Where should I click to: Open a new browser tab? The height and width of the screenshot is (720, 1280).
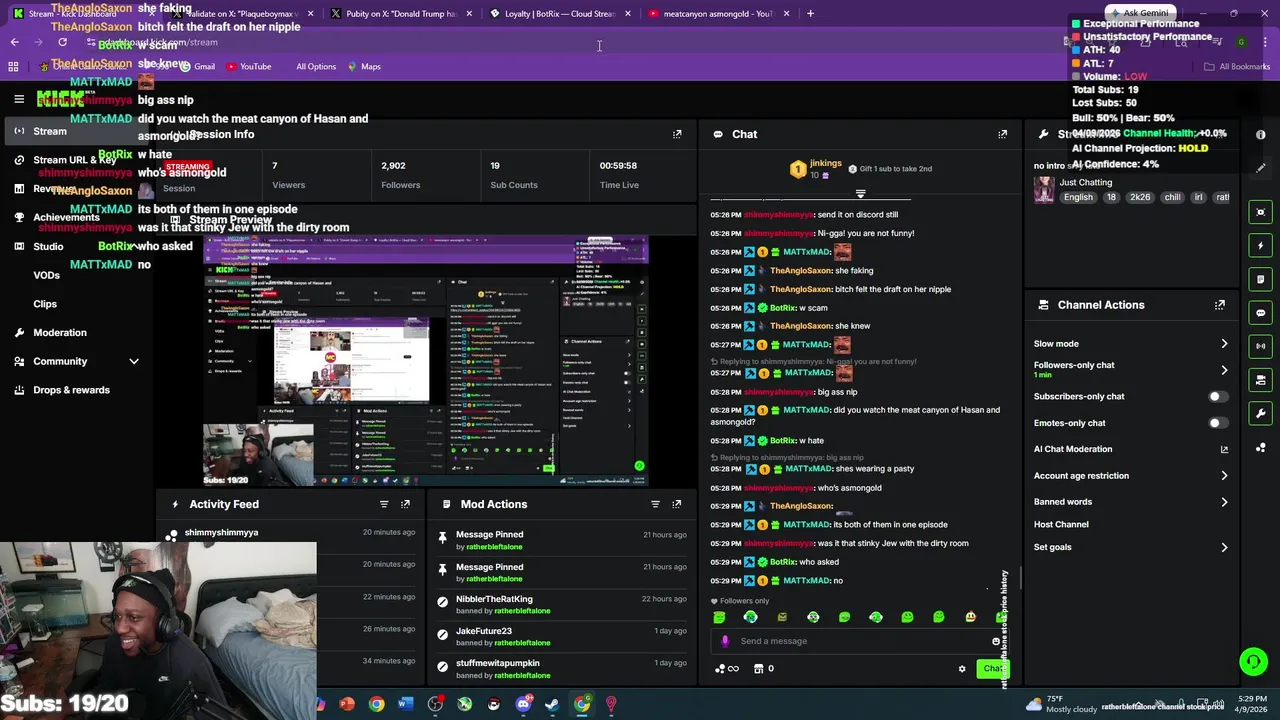(810, 14)
